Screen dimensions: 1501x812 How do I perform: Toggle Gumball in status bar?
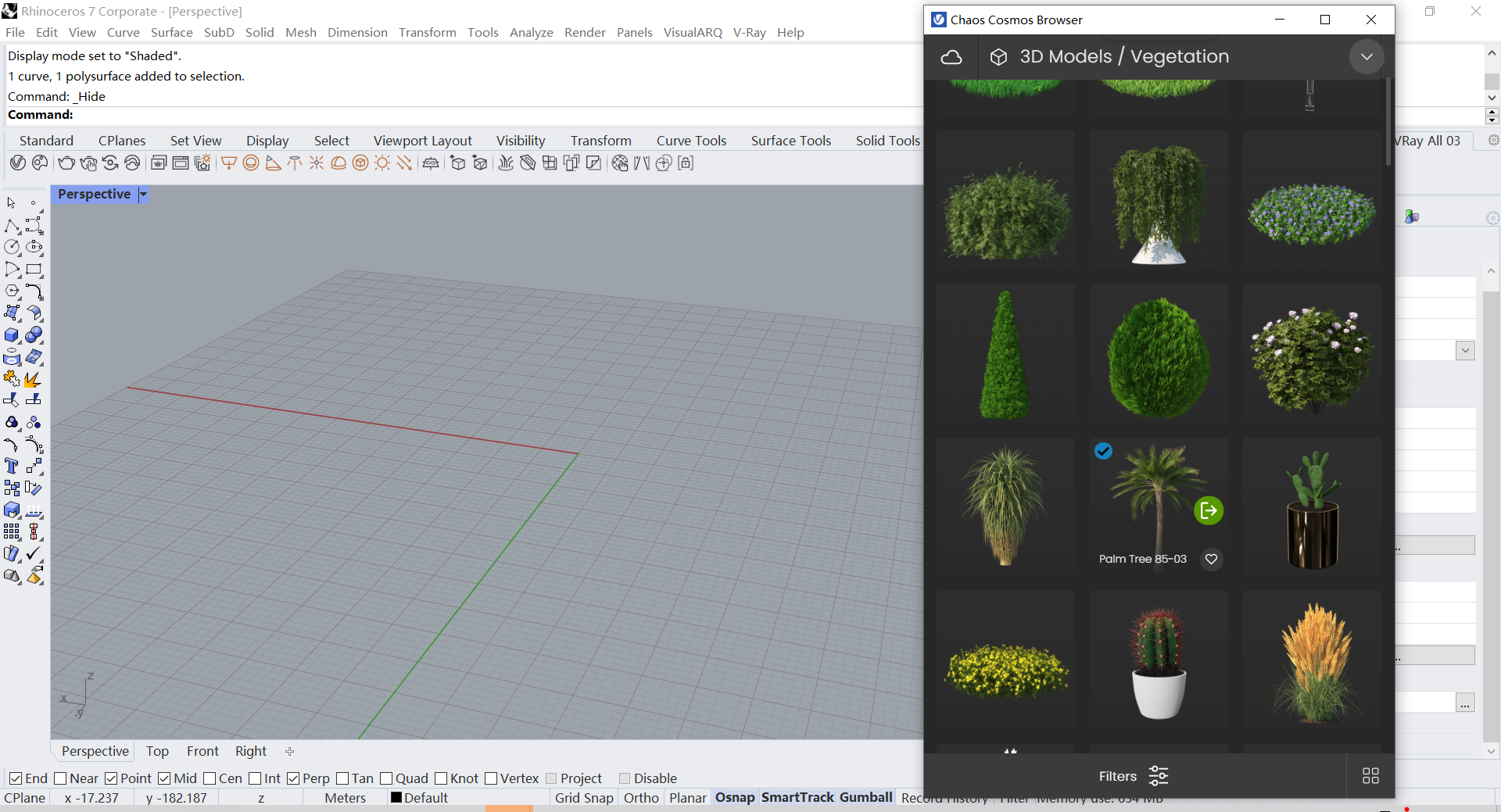866,798
